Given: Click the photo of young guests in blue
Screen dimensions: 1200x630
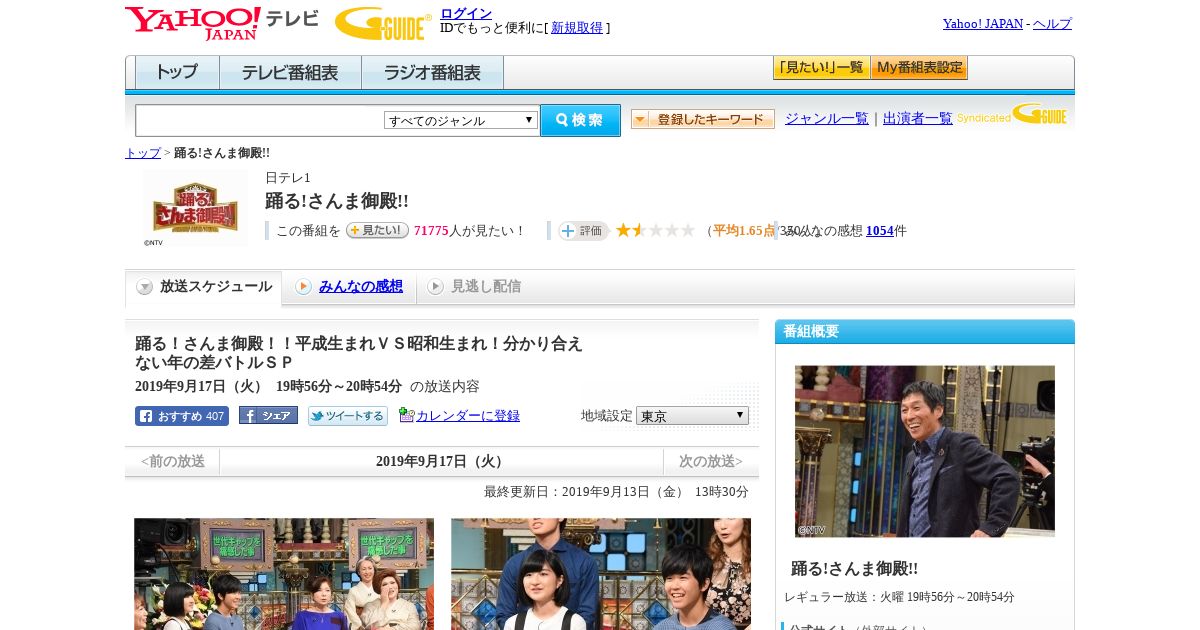Looking at the screenshot, I should [x=601, y=574].
